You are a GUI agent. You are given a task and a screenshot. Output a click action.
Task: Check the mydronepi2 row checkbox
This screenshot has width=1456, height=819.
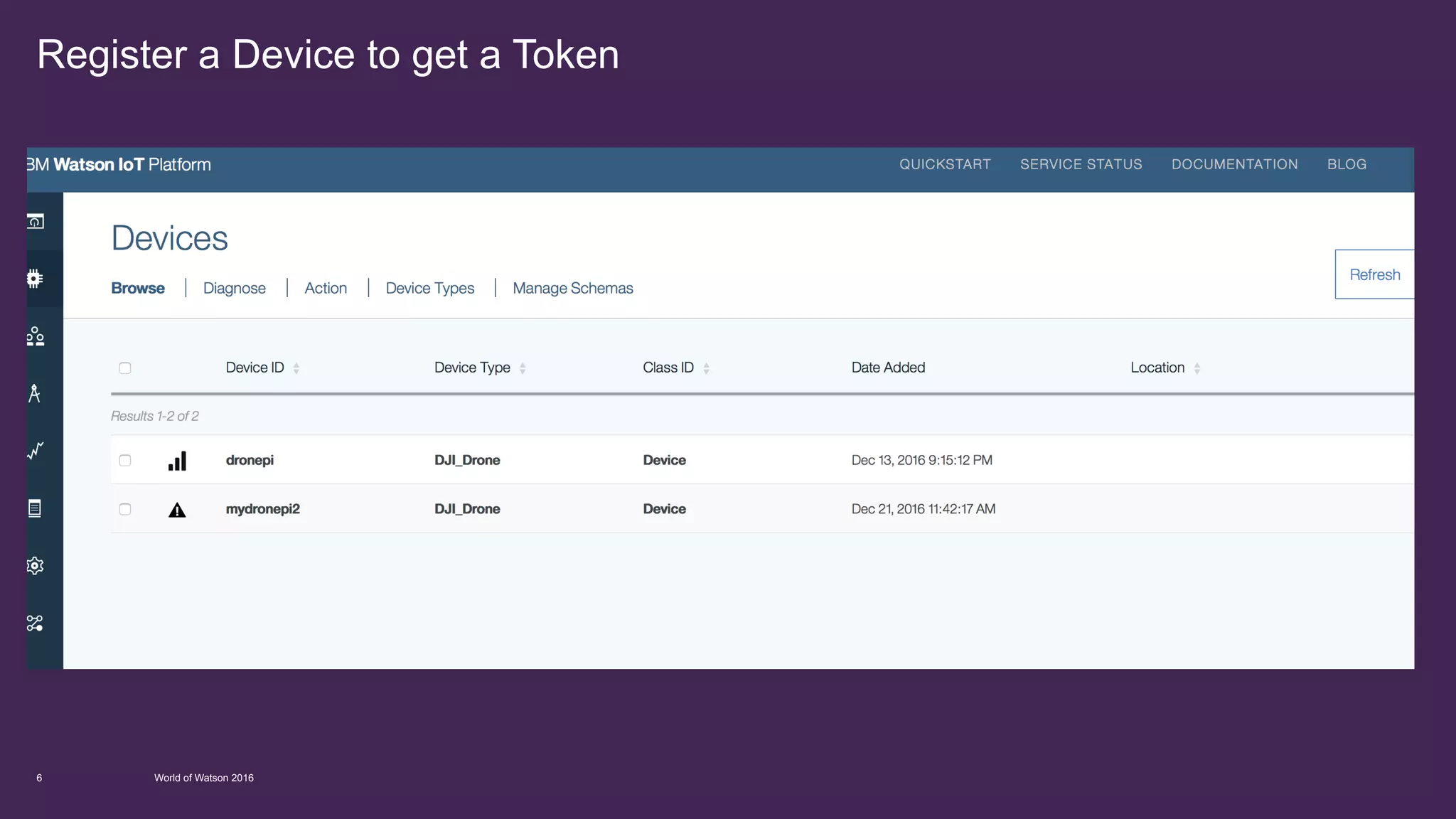[125, 509]
